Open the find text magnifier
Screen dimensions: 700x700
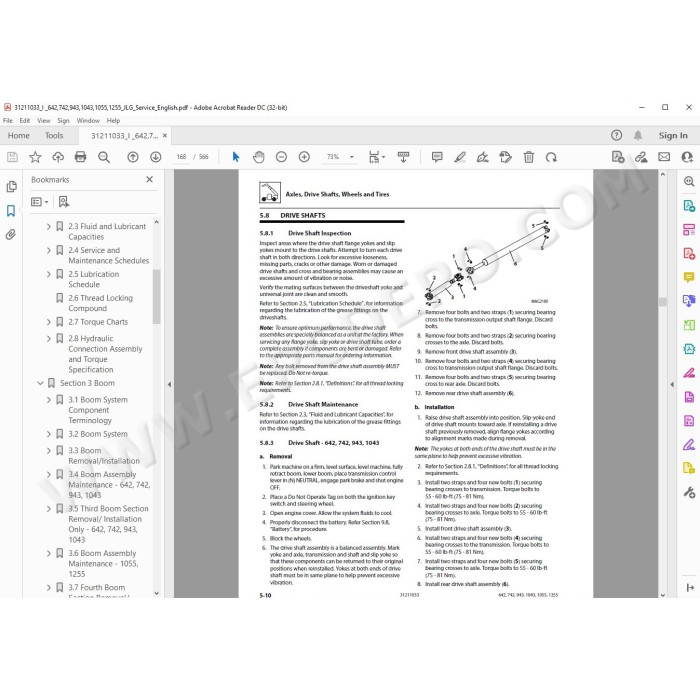click(x=104, y=157)
